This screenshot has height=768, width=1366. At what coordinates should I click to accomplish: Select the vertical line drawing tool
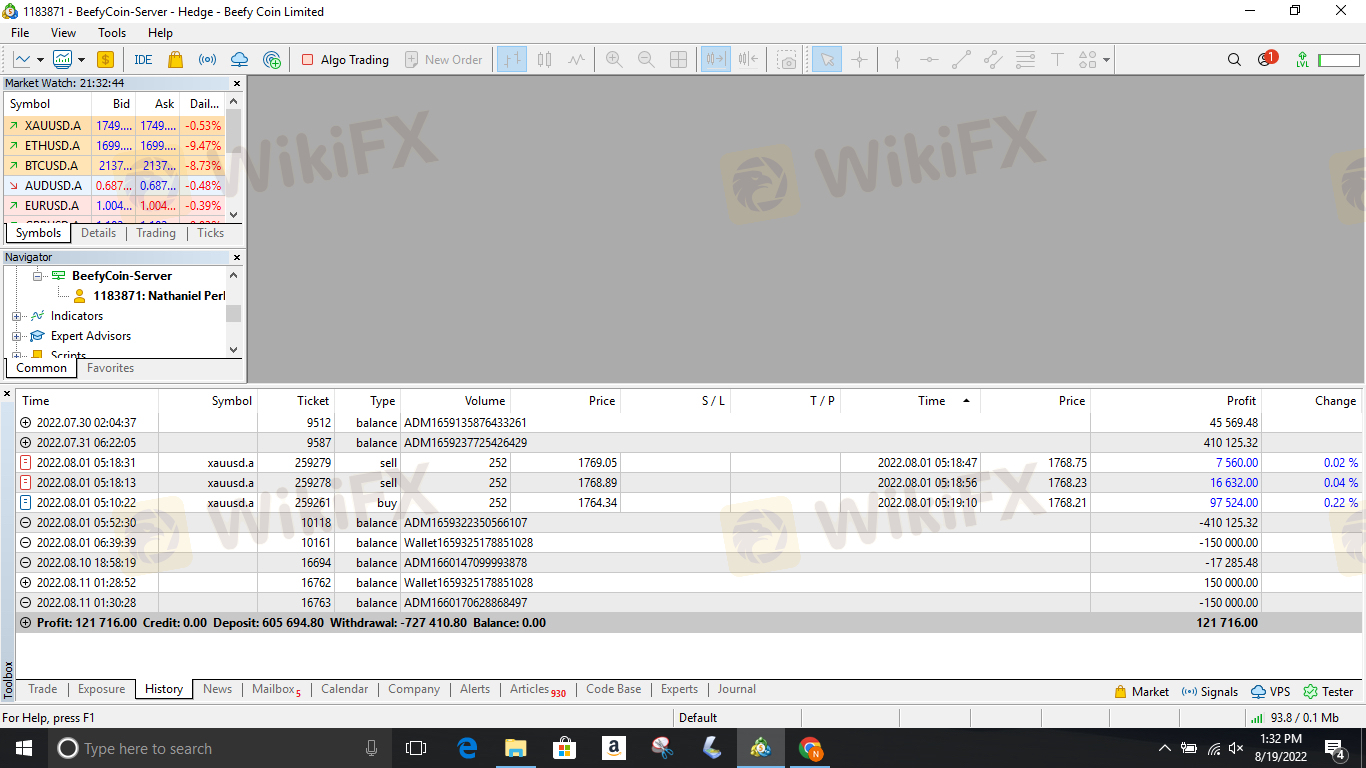pyautogui.click(x=897, y=60)
